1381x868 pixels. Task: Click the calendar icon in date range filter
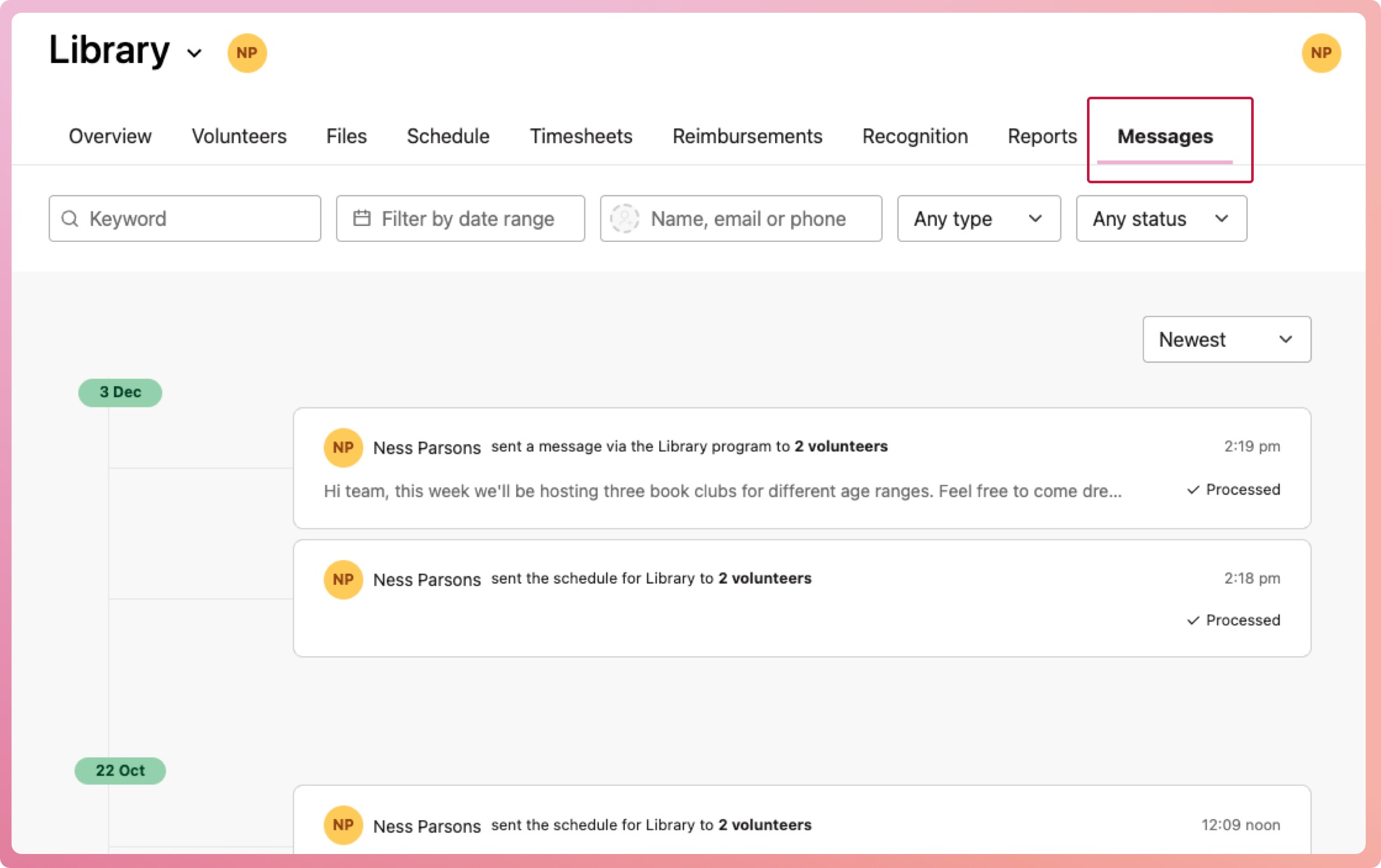pyautogui.click(x=361, y=218)
